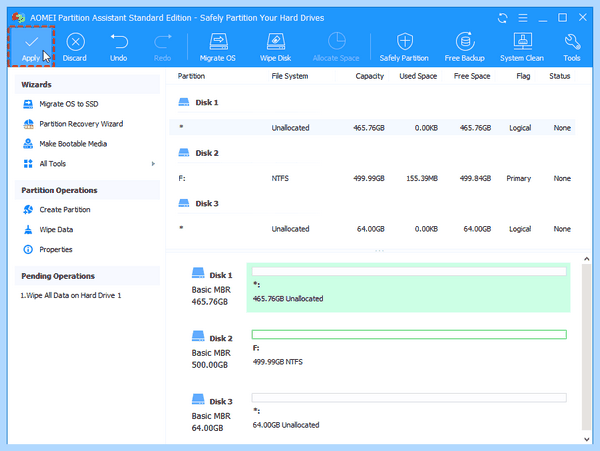Expand the All Tools submenu arrow

tap(153, 164)
